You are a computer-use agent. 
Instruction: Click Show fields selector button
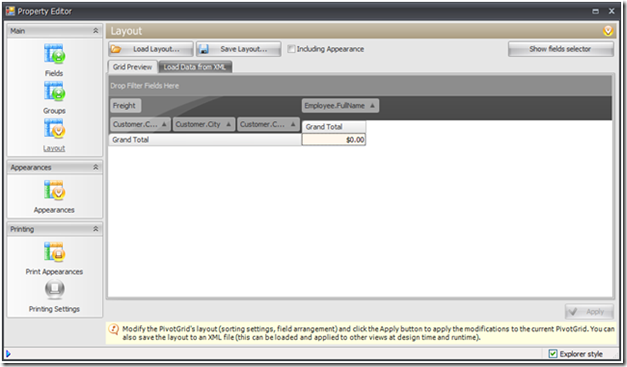tap(561, 49)
